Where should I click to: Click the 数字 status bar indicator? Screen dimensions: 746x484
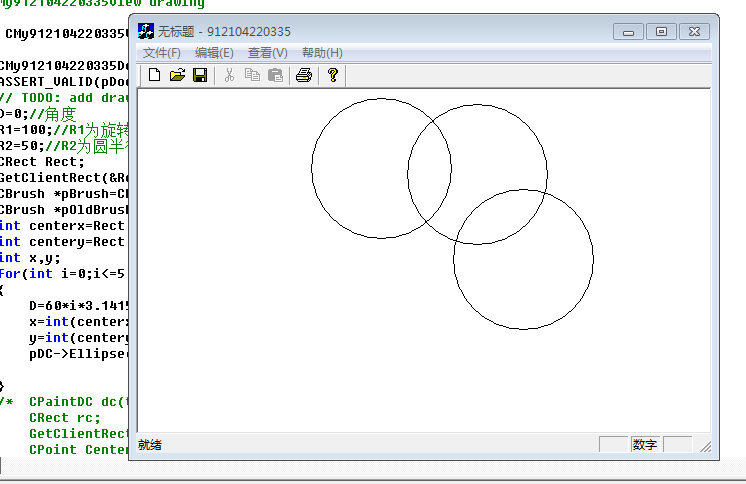pos(645,444)
